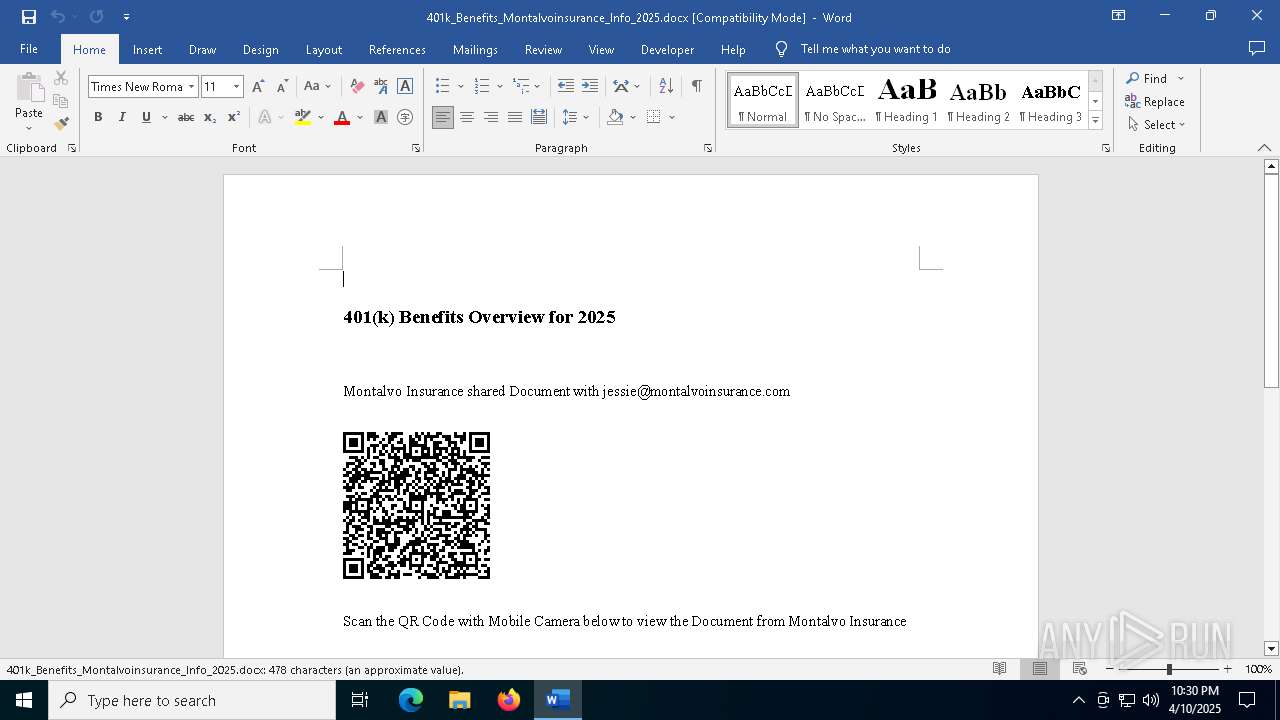The image size is (1280, 720).
Task: Apply No Spacing style
Action: click(x=834, y=100)
